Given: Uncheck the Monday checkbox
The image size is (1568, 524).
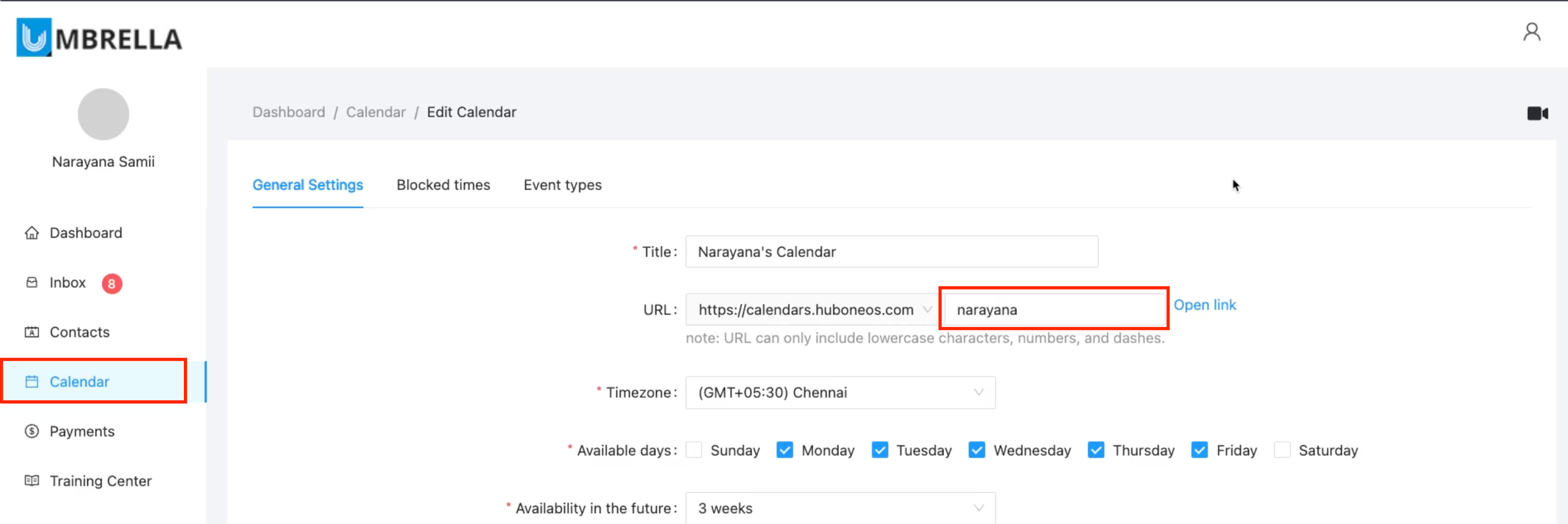Looking at the screenshot, I should [x=785, y=451].
